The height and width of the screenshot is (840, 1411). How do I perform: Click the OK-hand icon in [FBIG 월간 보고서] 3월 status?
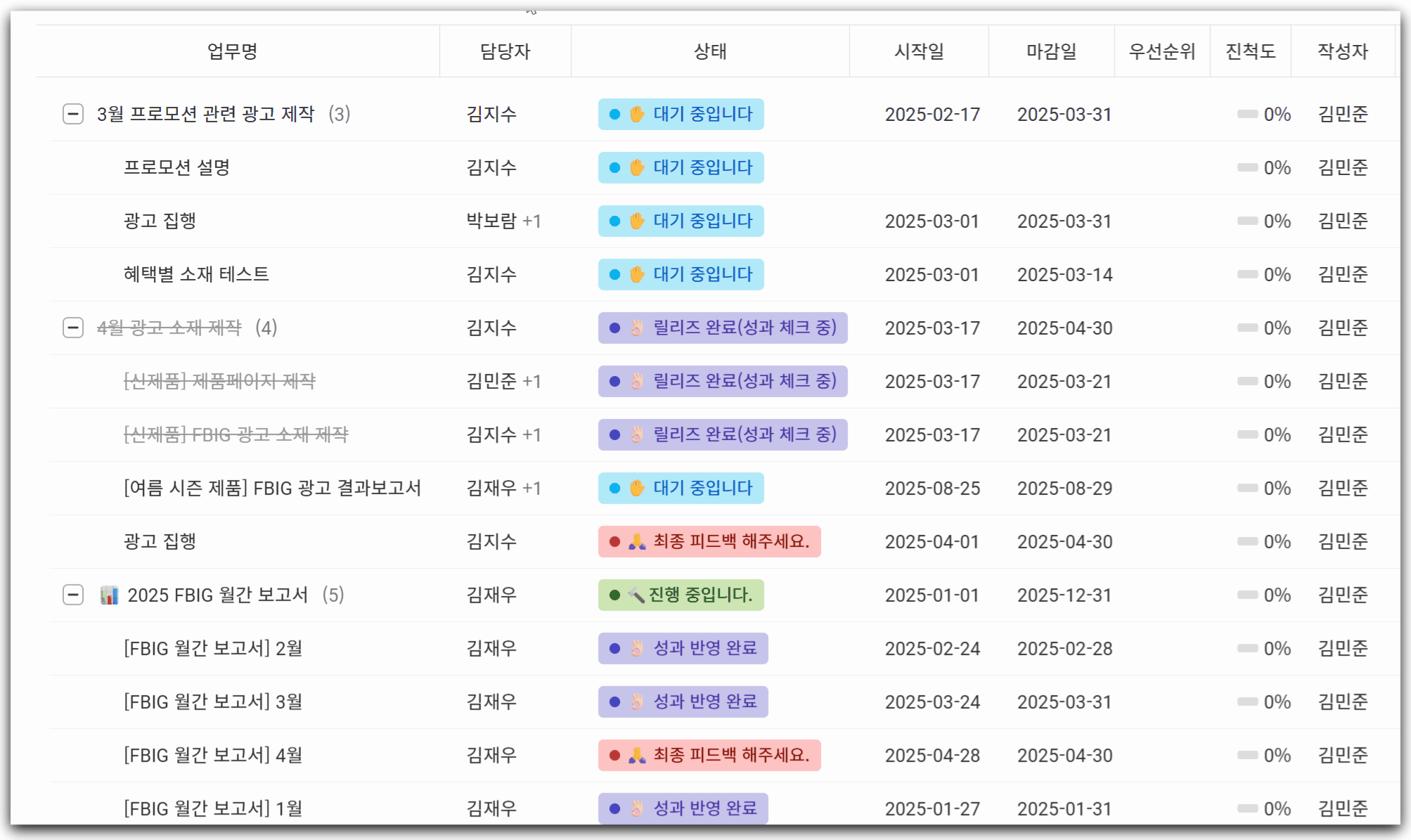(637, 702)
